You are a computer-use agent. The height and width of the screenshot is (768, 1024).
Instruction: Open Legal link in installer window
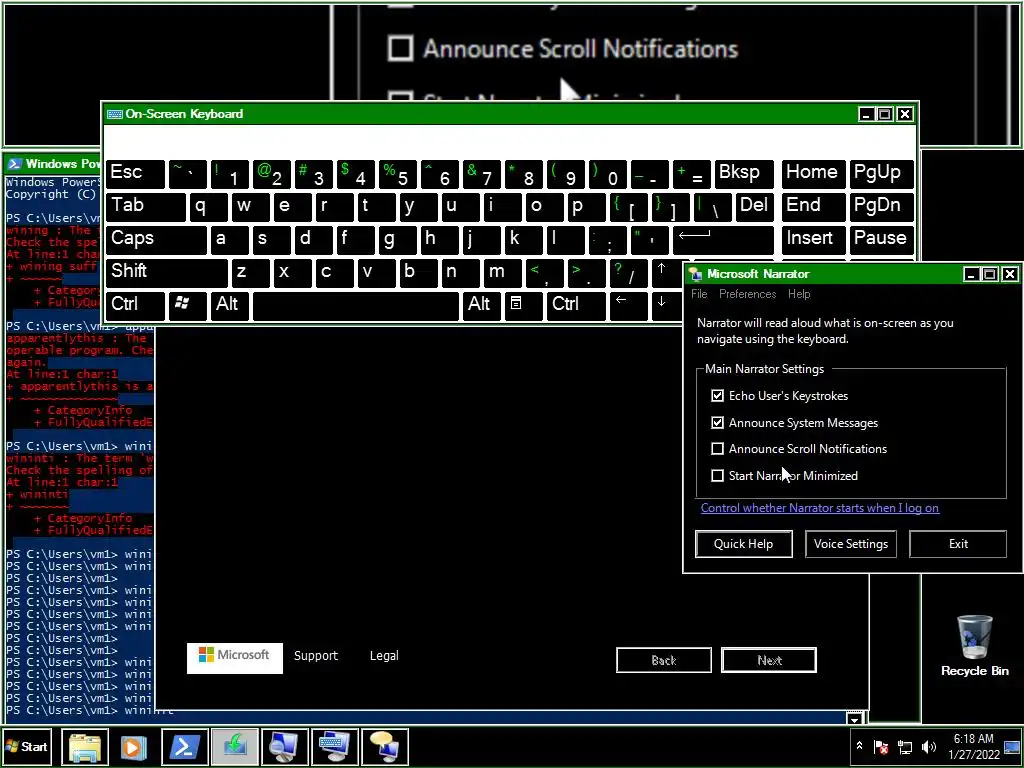point(384,656)
